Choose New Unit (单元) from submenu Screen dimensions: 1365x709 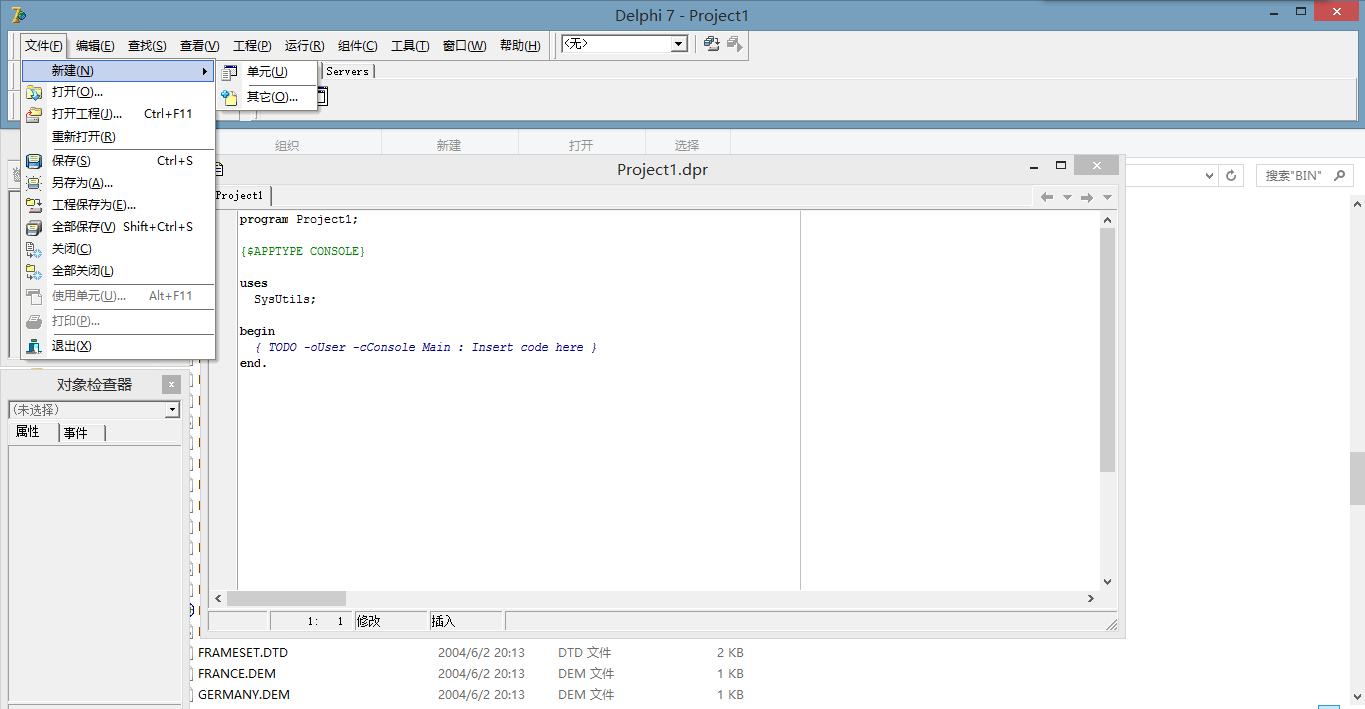point(266,72)
